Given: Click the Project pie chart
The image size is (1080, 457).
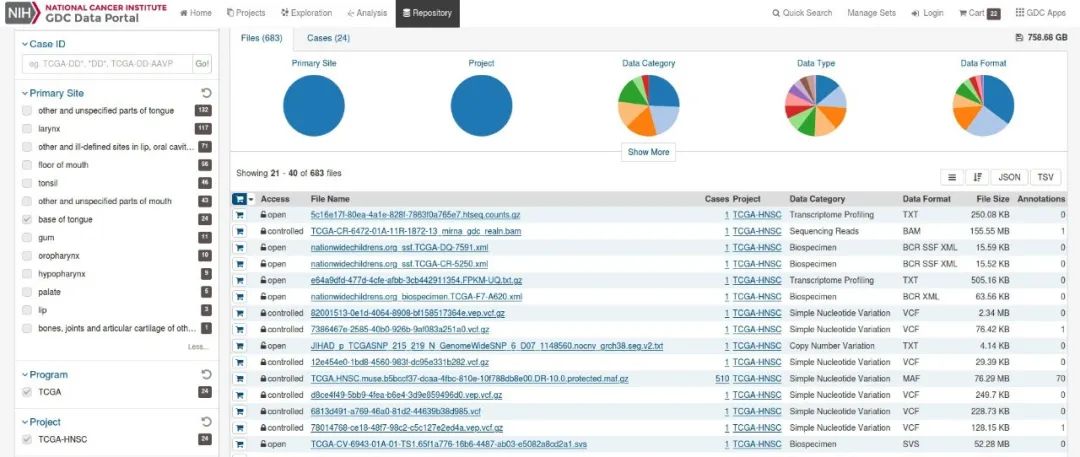Looking at the screenshot, I should click(x=481, y=106).
